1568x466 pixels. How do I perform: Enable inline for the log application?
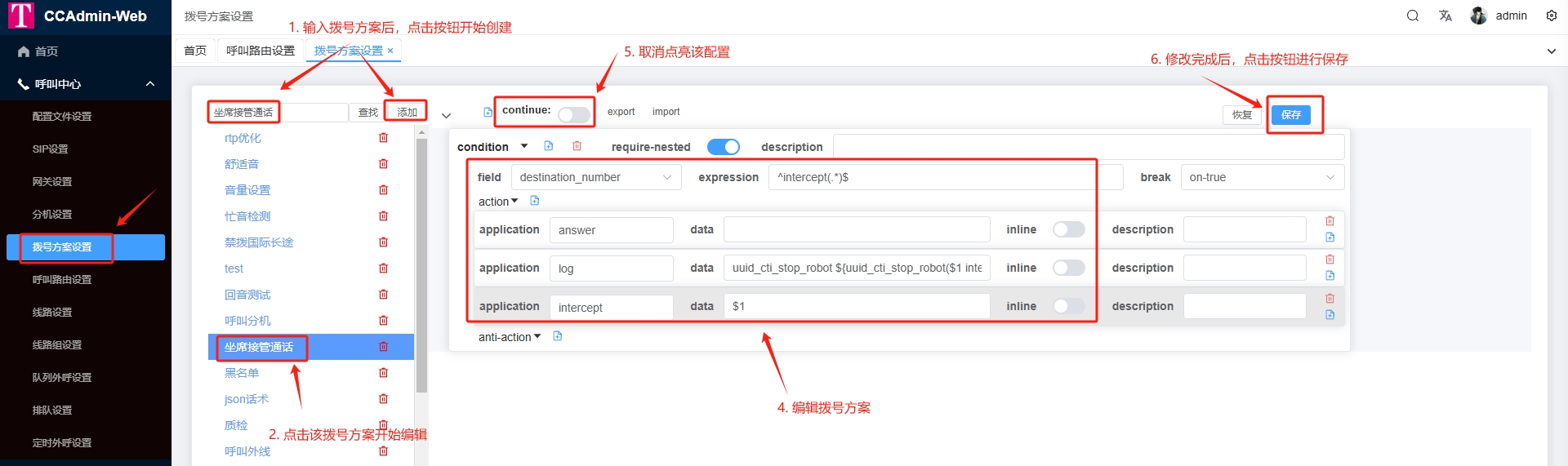click(1068, 268)
